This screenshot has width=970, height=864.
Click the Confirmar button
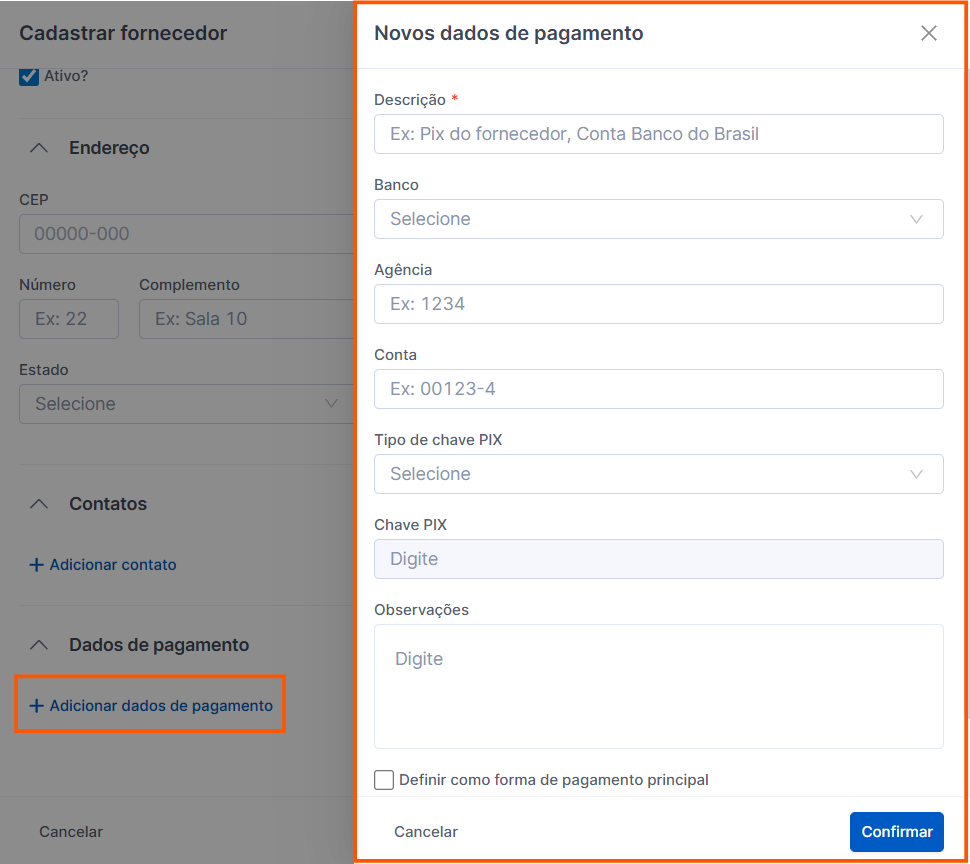coord(896,832)
